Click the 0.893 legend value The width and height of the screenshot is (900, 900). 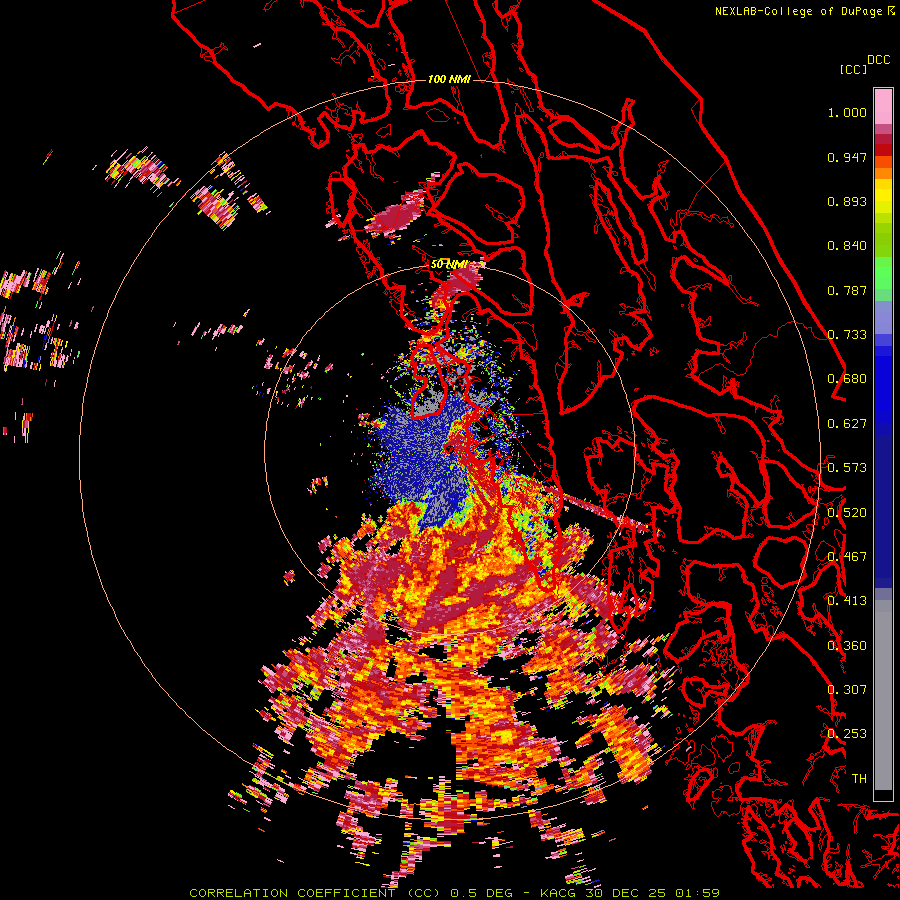tap(847, 201)
